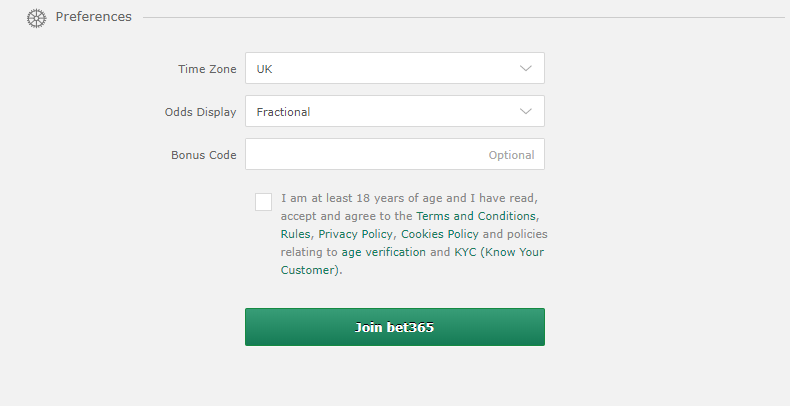
Task: Open the Rules link
Action: click(x=295, y=234)
